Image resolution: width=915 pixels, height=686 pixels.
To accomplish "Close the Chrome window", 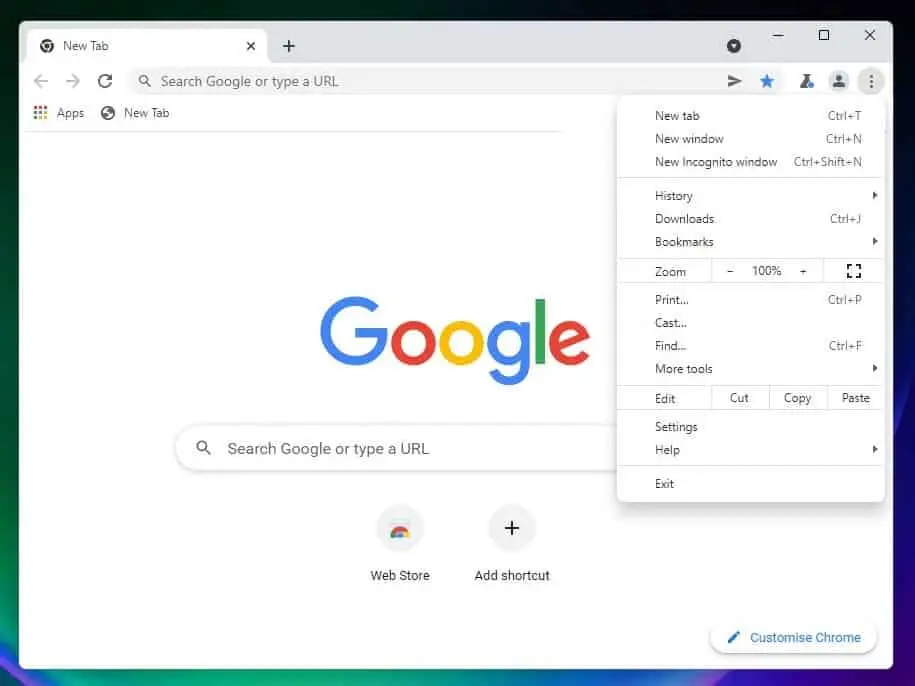I will tap(869, 36).
